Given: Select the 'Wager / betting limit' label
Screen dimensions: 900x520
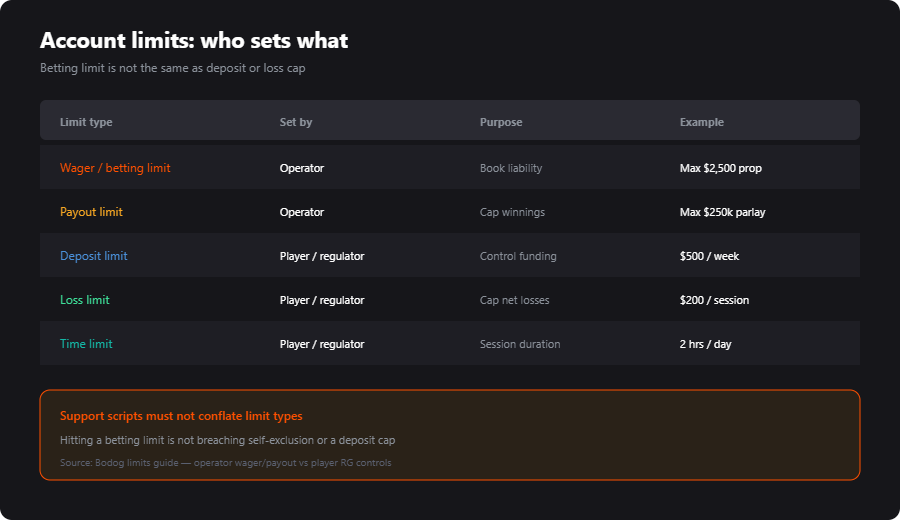Looking at the screenshot, I should (115, 168).
